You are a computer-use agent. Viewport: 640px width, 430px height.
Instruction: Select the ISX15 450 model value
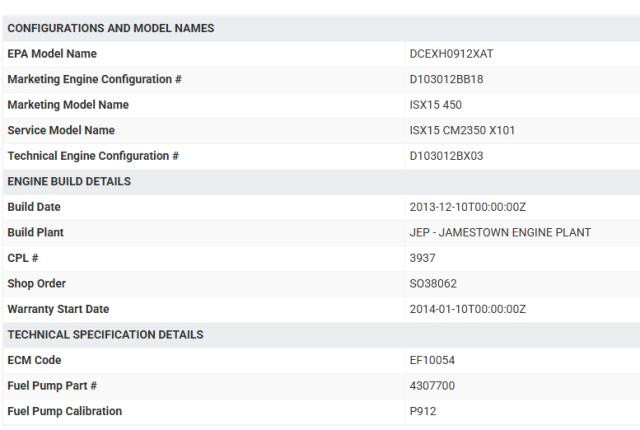436,105
